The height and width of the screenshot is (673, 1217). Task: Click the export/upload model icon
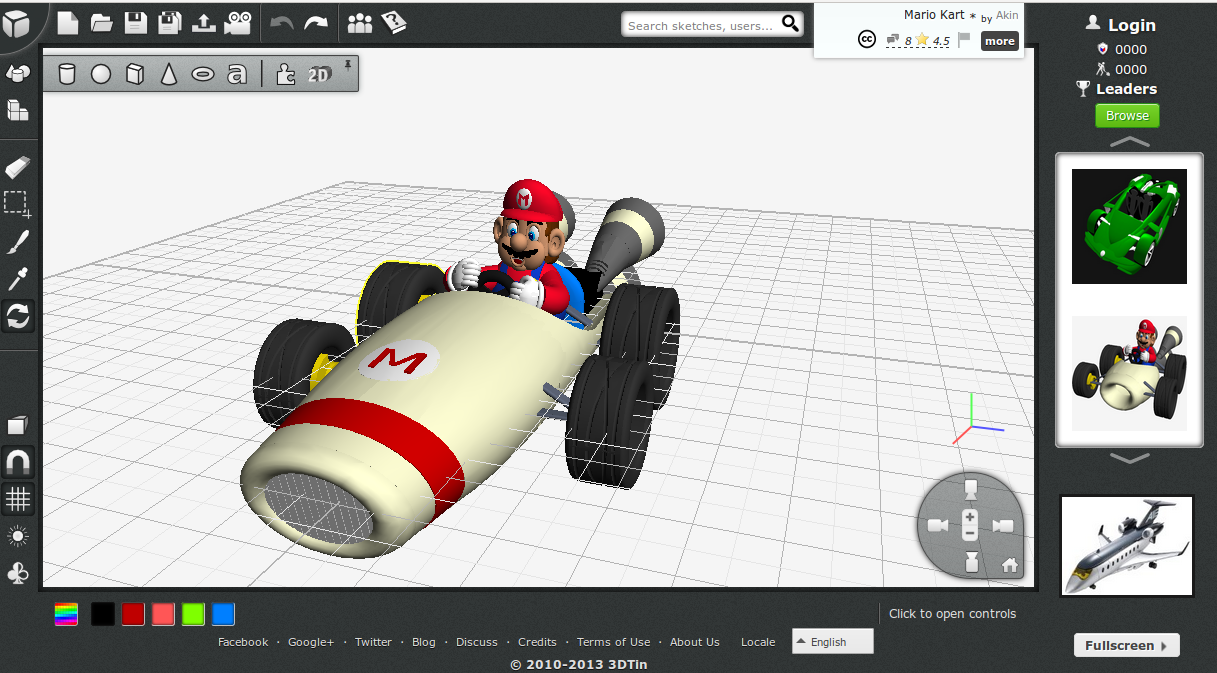(203, 23)
